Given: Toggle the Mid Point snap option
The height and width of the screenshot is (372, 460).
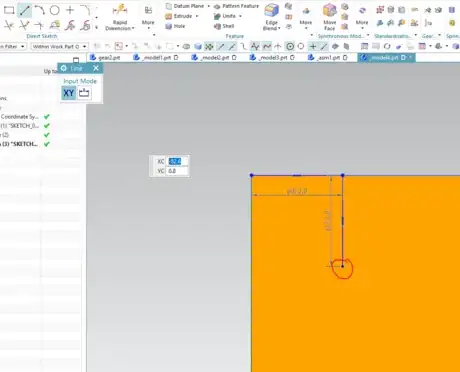Looking at the screenshot, I should pos(232,46).
